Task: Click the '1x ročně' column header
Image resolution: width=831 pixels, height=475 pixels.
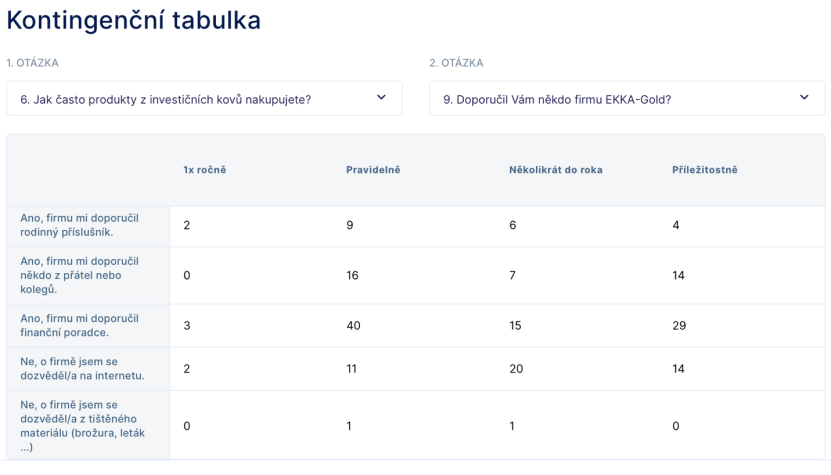Action: coord(205,170)
